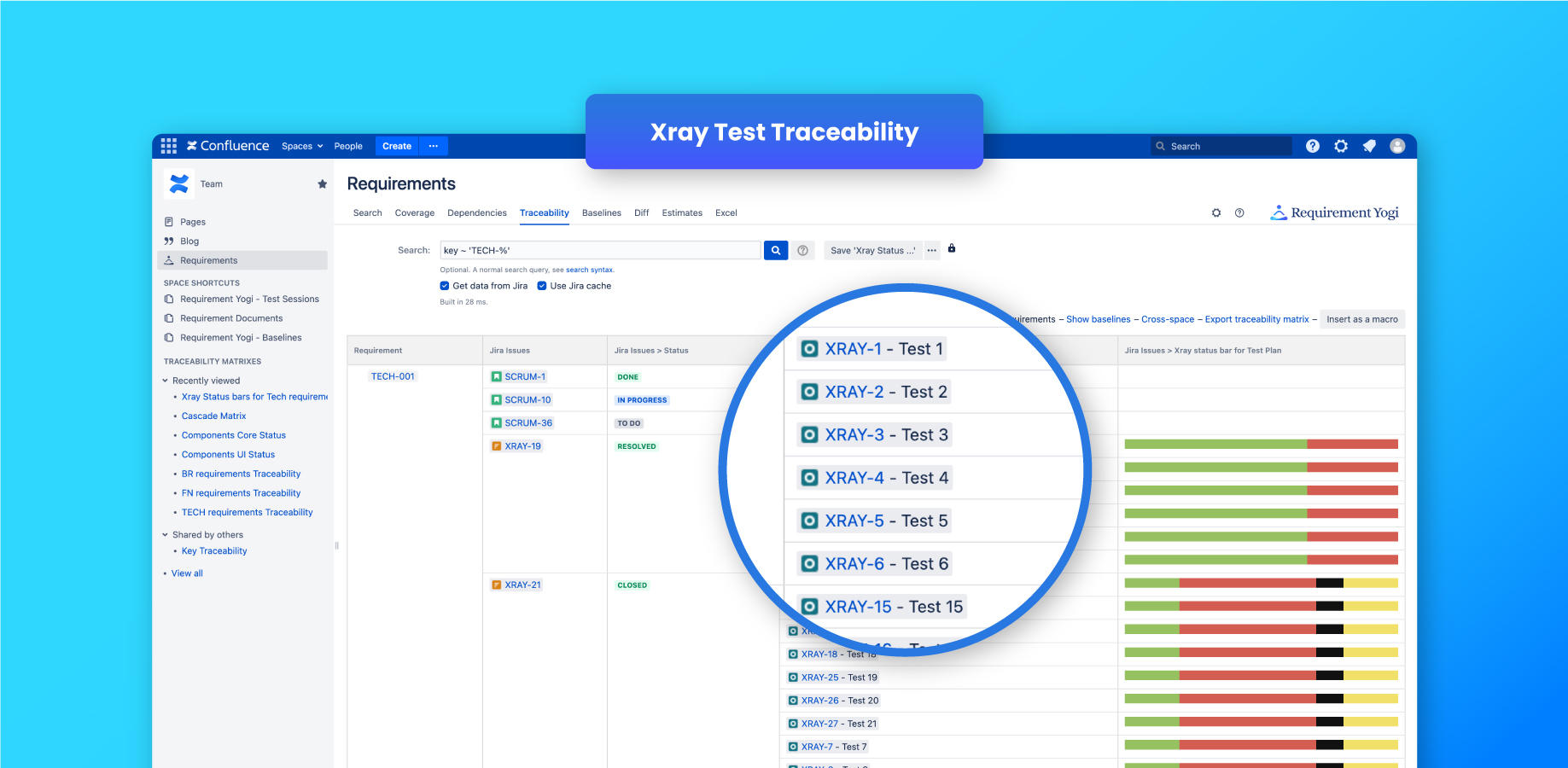The width and height of the screenshot is (1568, 768).
Task: Open the settings gear in top bar
Action: click(x=1341, y=146)
